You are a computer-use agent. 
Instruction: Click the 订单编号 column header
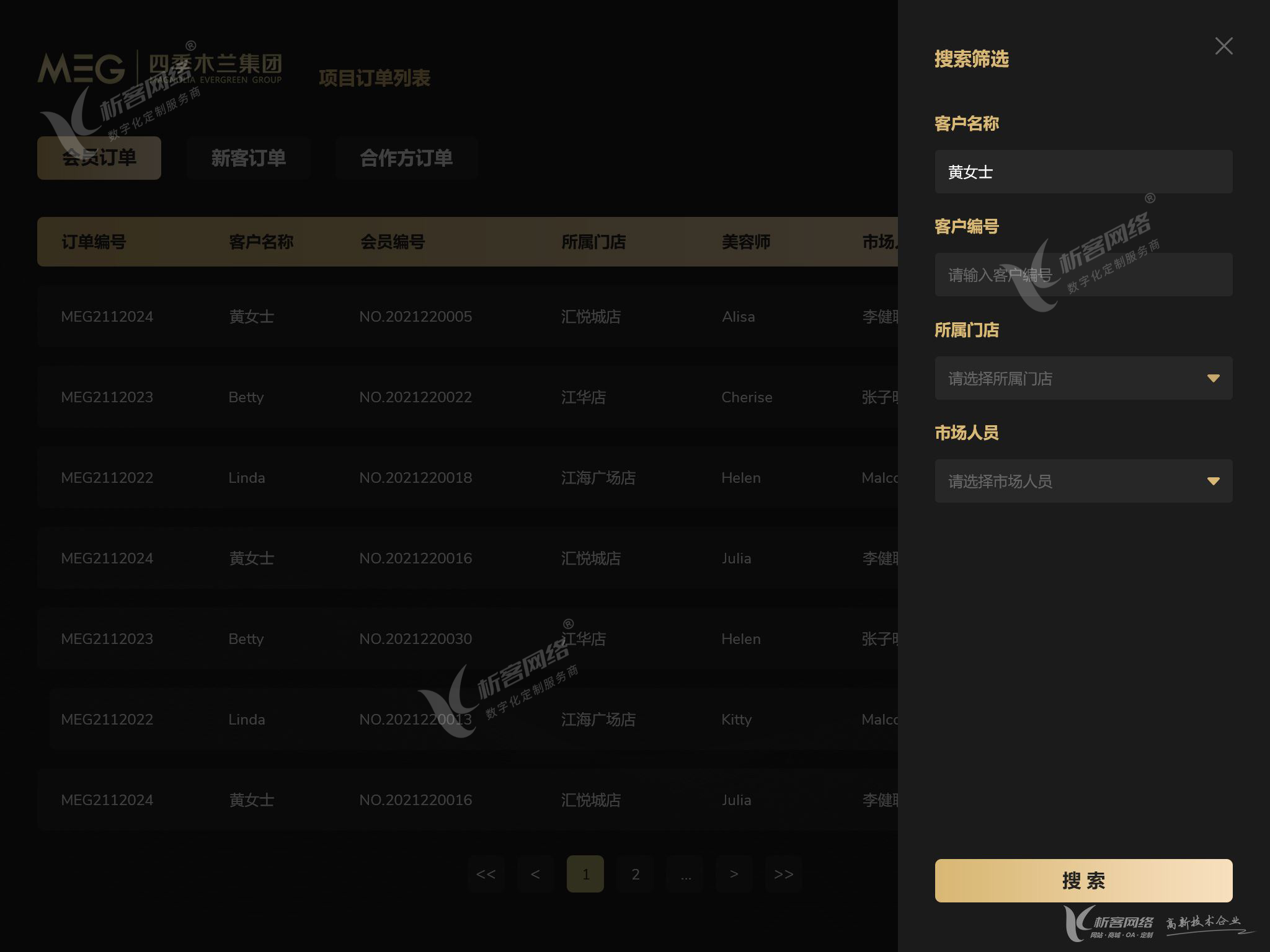pyautogui.click(x=94, y=242)
